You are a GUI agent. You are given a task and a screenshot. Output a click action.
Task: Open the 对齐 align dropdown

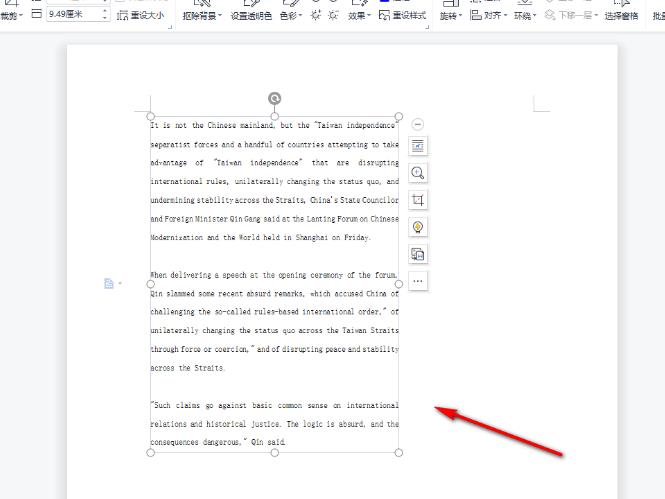(489, 16)
